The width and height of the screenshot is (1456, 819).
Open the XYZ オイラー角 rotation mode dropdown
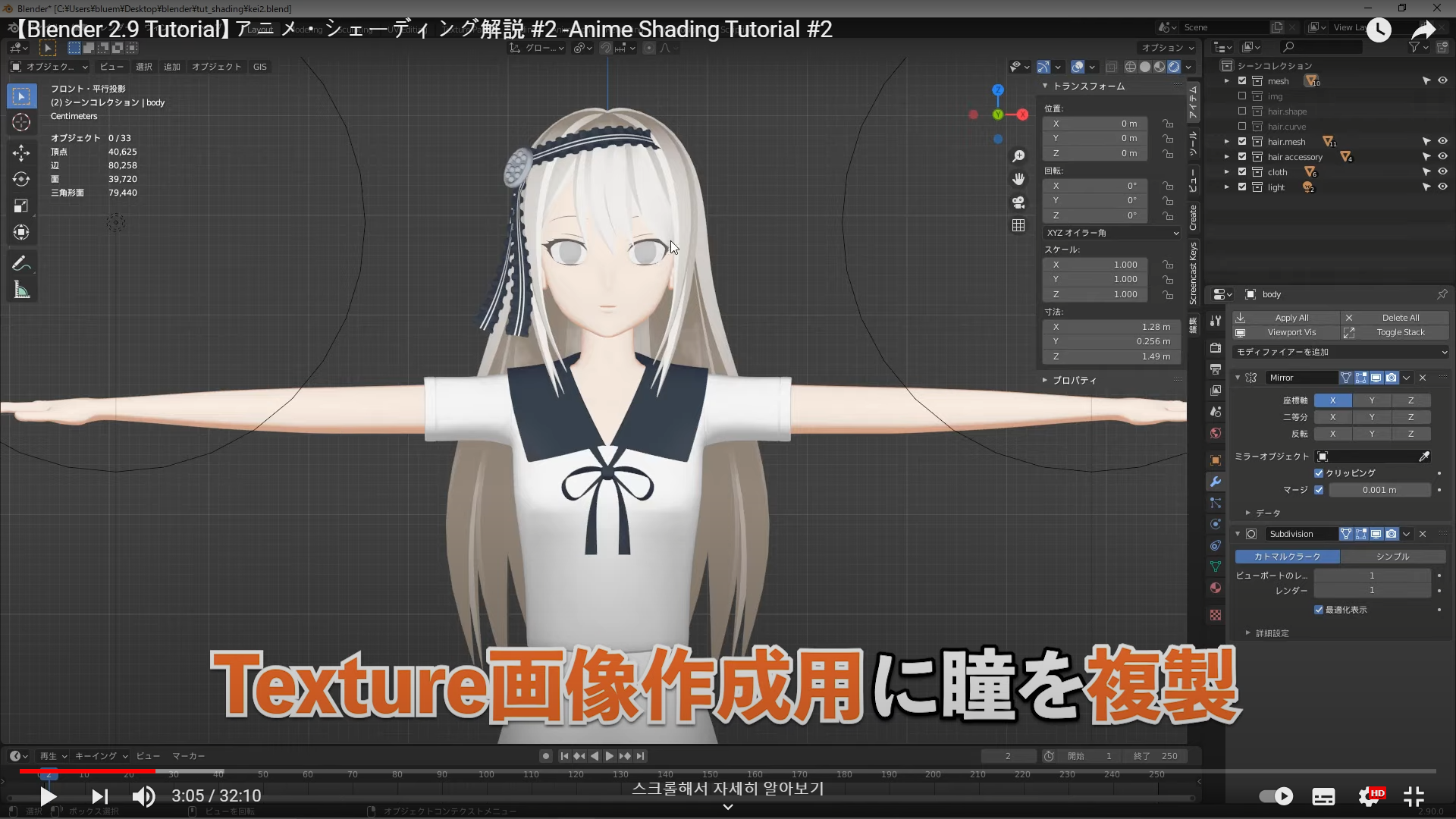coord(1112,233)
